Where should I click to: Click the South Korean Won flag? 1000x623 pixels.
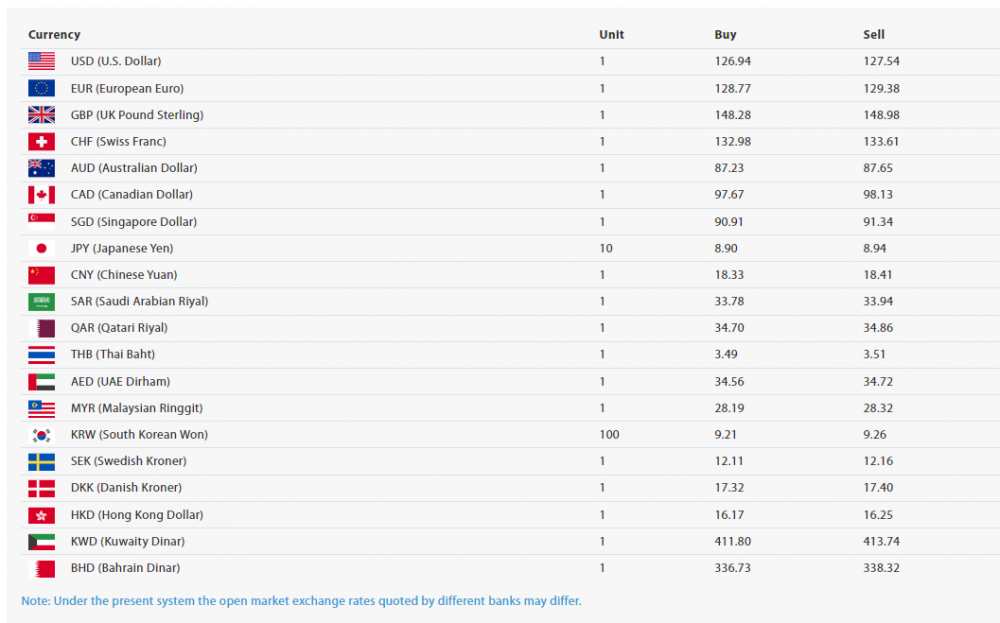pos(41,435)
